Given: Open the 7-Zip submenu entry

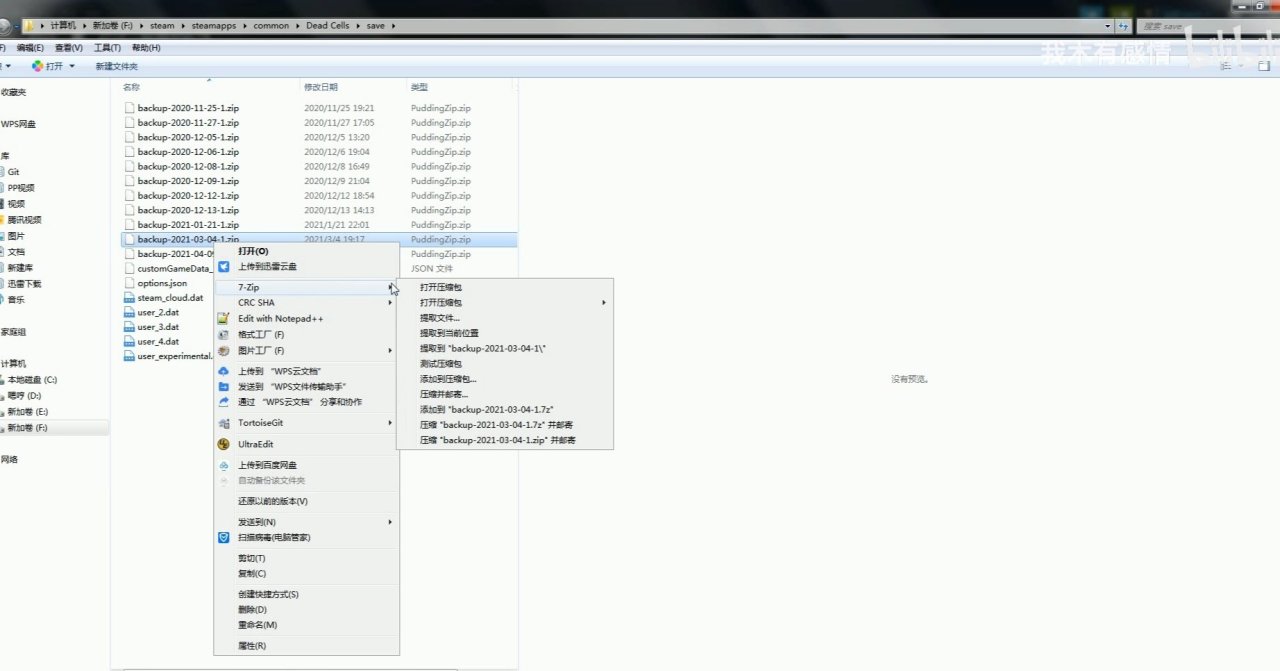Looking at the screenshot, I should pos(306,287).
